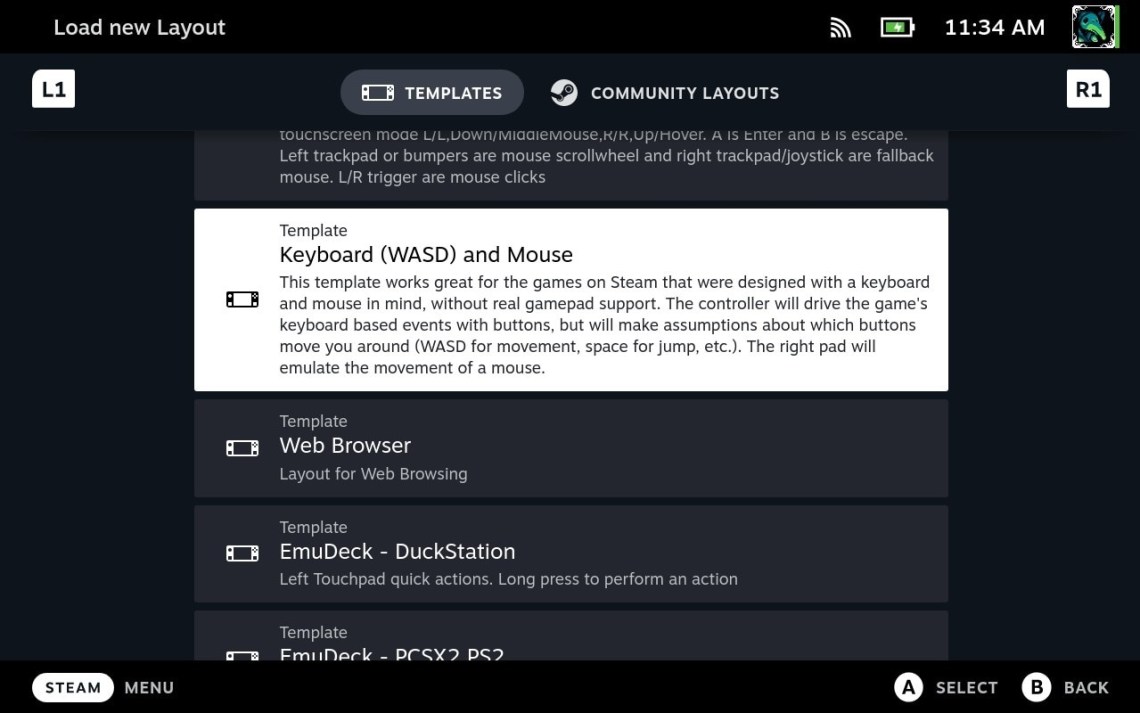Click the B Back button
The width and height of the screenshot is (1140, 713).
point(1065,688)
